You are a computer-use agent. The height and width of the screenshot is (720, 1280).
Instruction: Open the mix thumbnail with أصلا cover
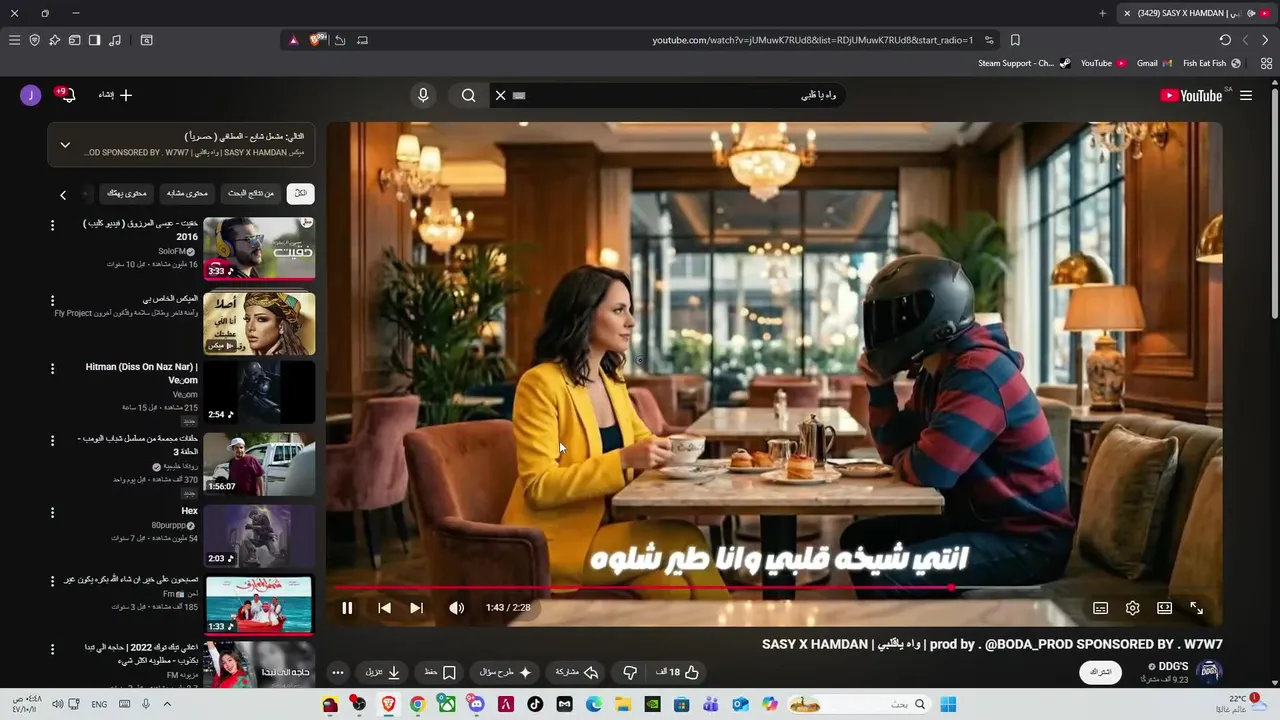click(x=259, y=323)
